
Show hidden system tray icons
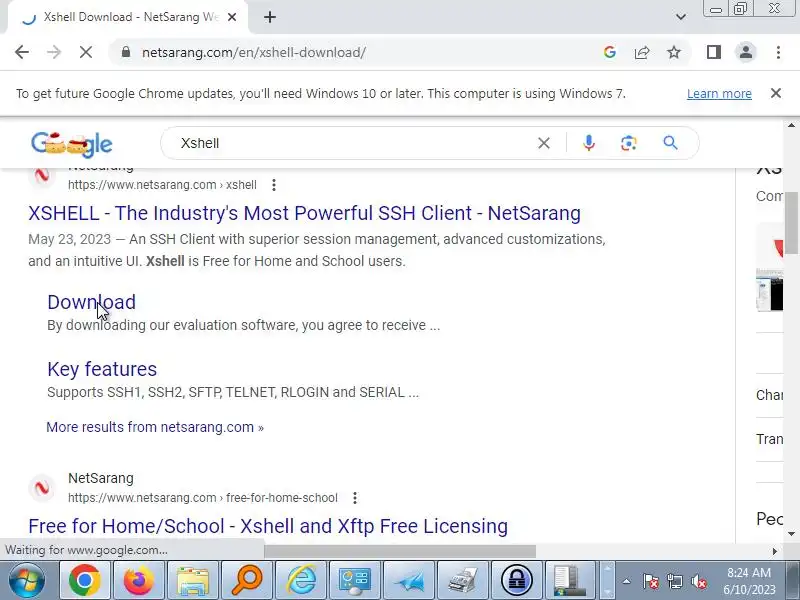pos(626,581)
